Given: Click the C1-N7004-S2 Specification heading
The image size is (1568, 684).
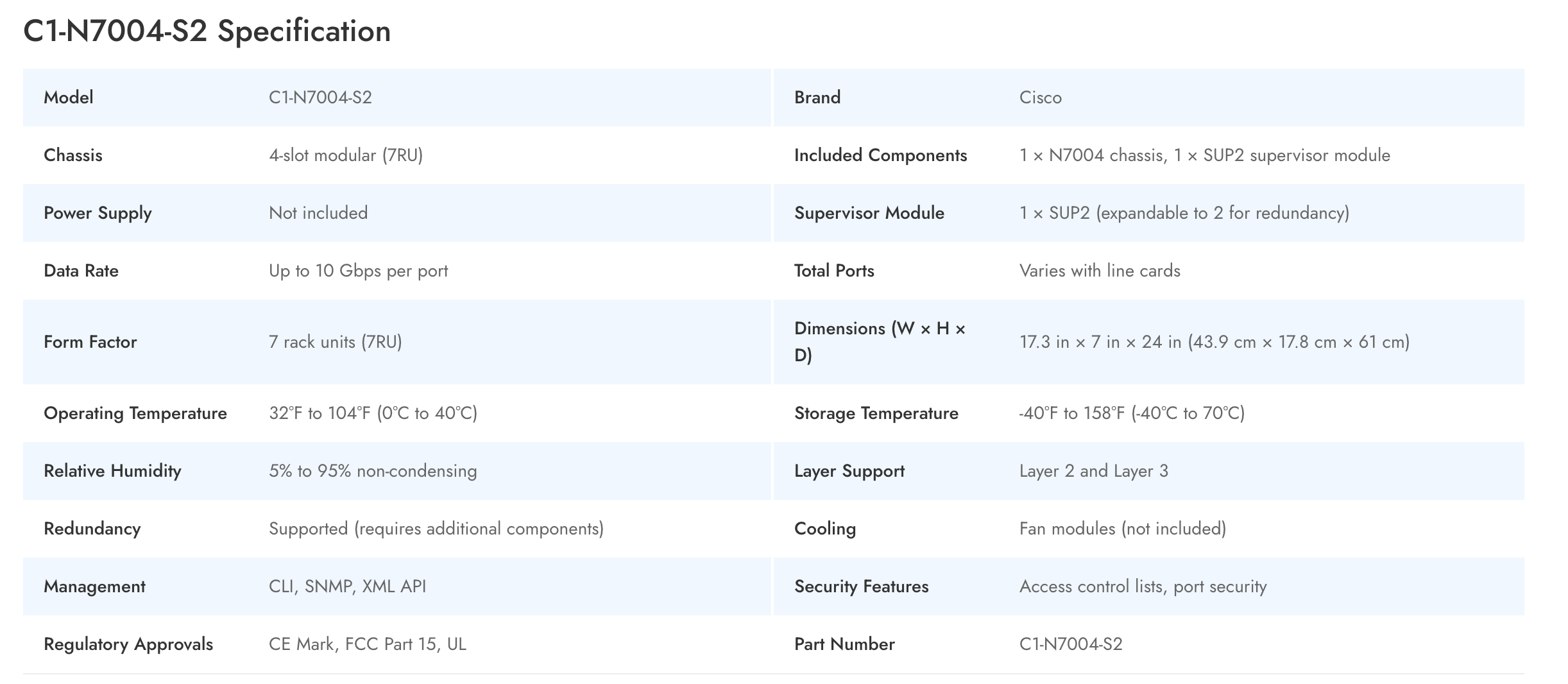Looking at the screenshot, I should pos(207,31).
